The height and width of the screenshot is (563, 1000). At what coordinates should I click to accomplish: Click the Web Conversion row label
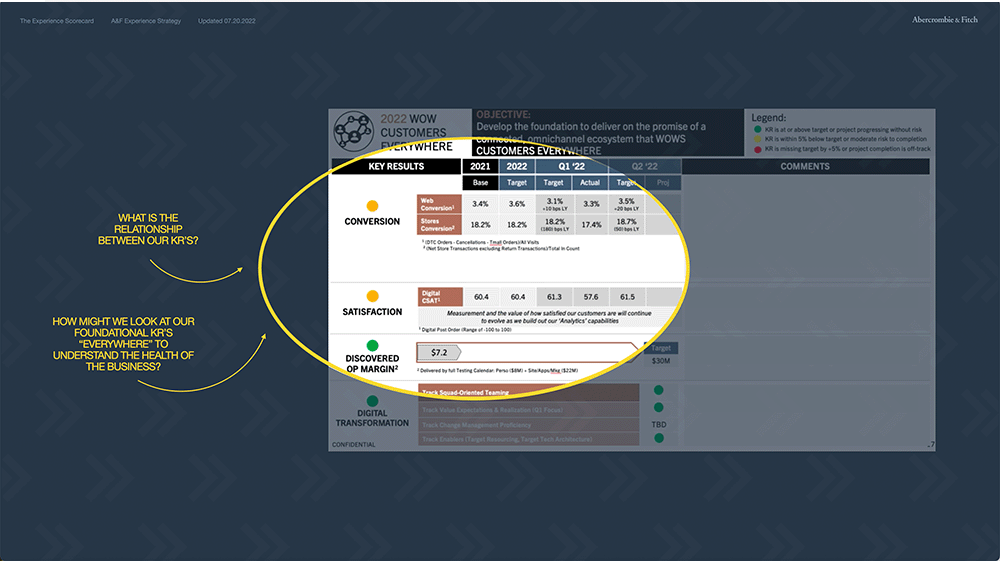(439, 204)
